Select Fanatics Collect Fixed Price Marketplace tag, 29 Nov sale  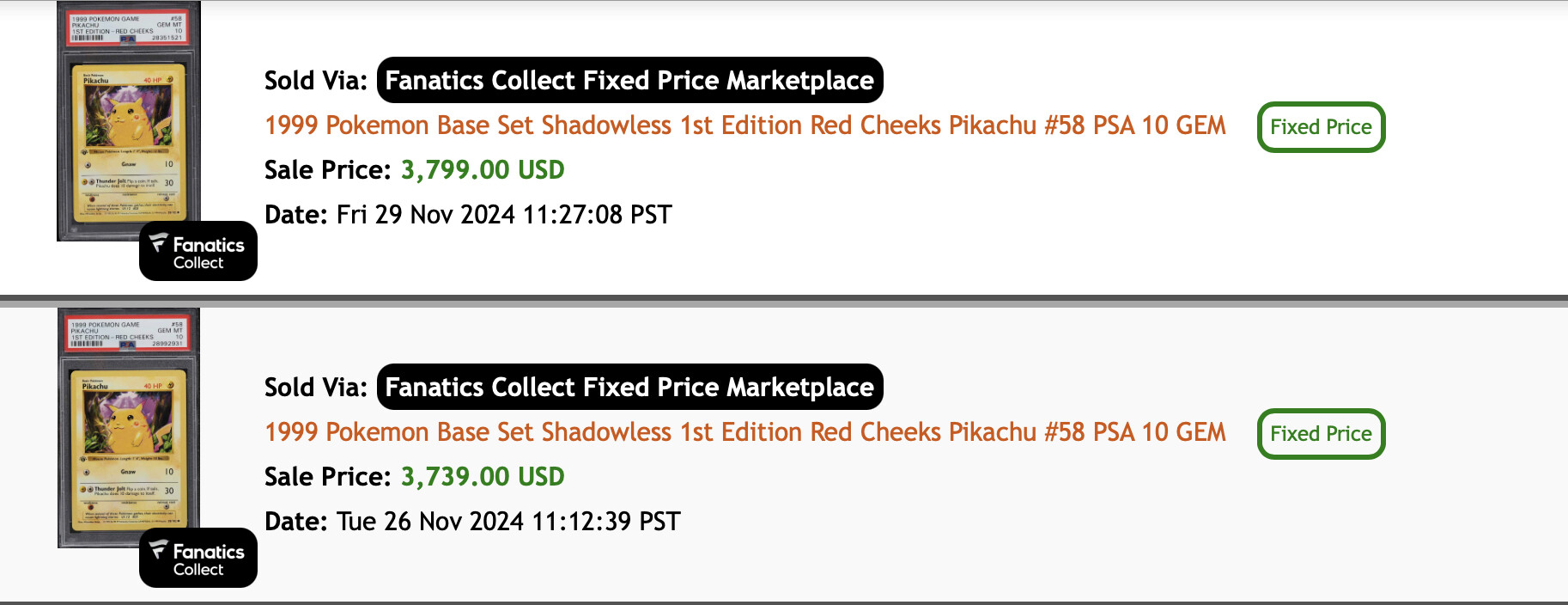tap(629, 81)
